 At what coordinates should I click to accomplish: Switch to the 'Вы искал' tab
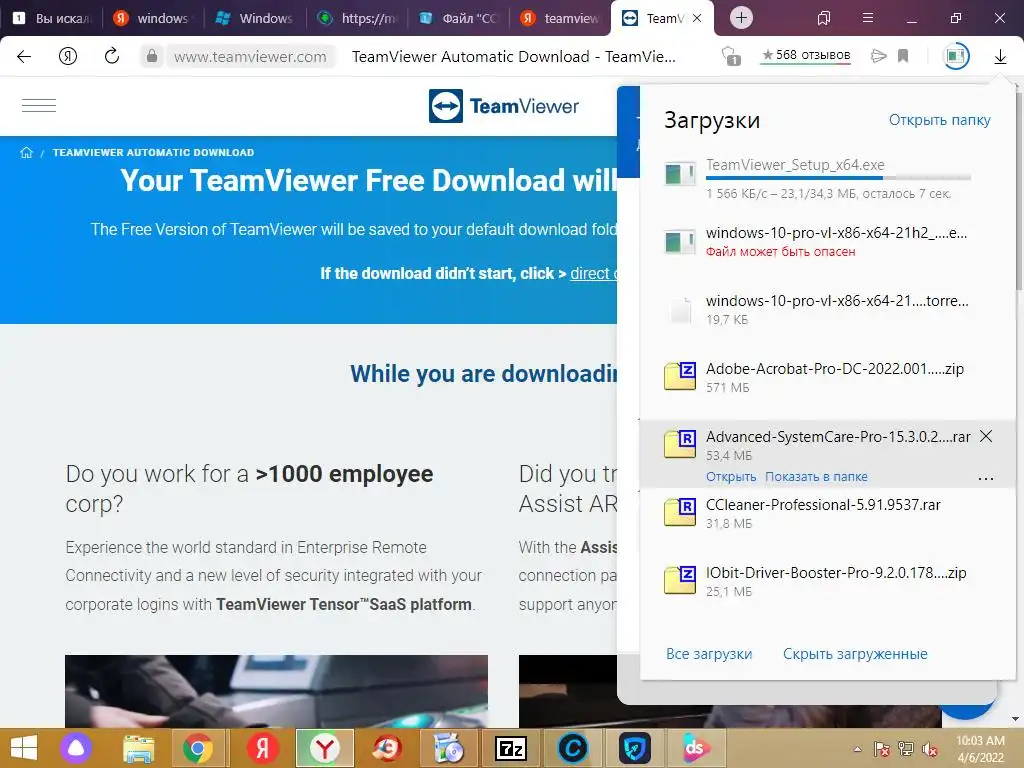53,18
